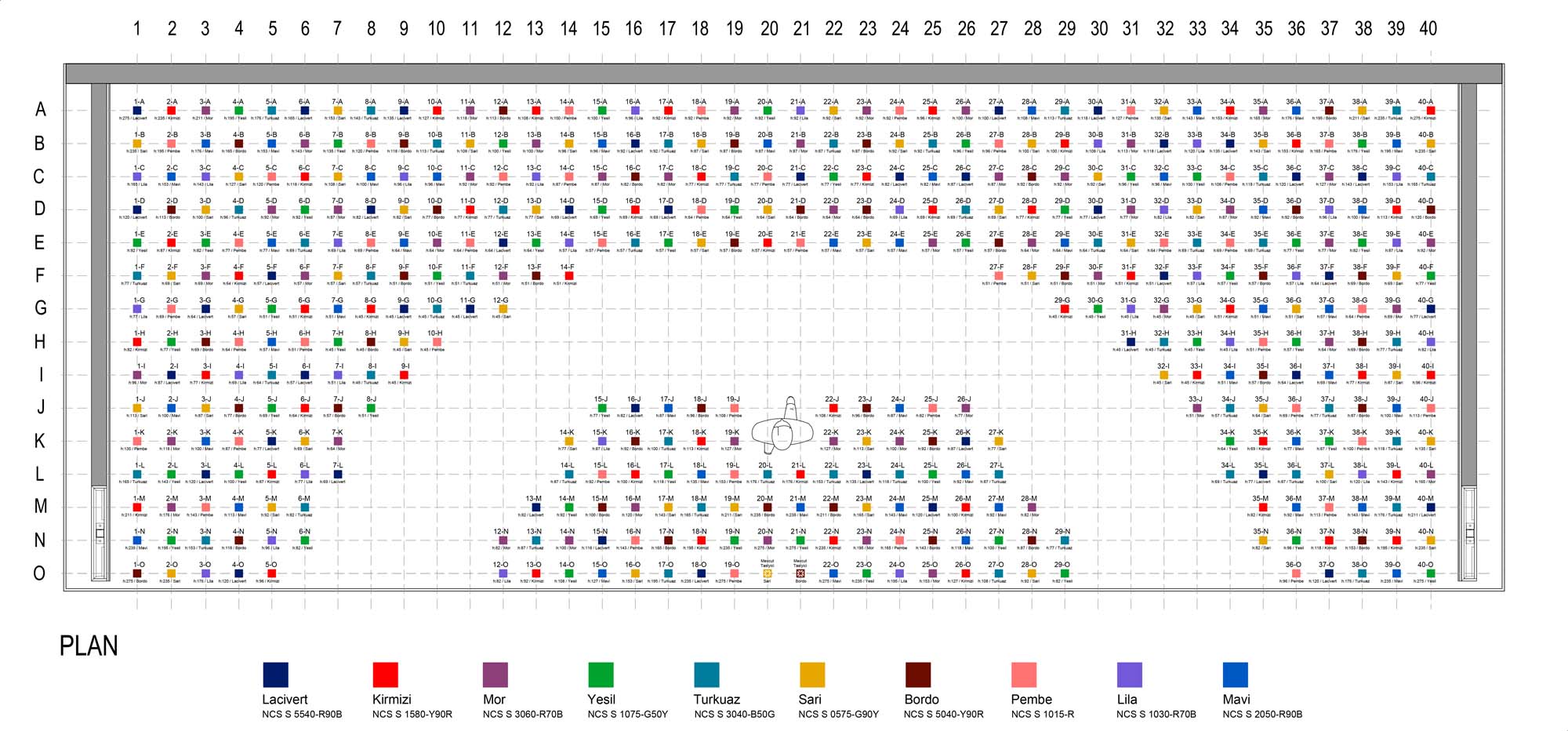Click column header number 20
This screenshot has height=731, width=1568.
[x=769, y=29]
